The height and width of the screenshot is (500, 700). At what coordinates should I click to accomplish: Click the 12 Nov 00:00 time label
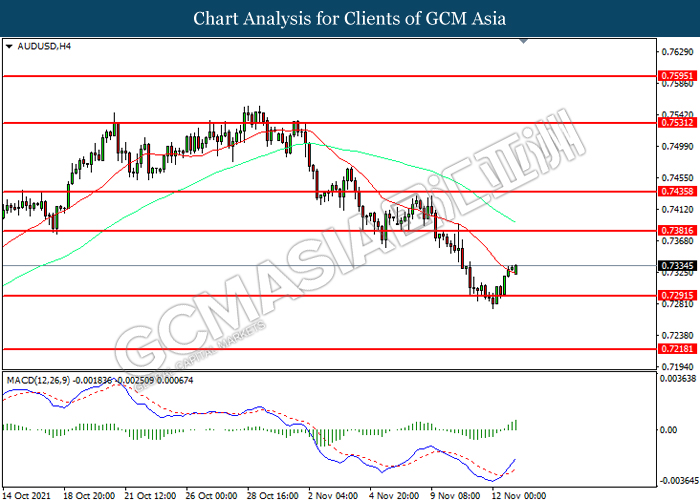coord(518,496)
